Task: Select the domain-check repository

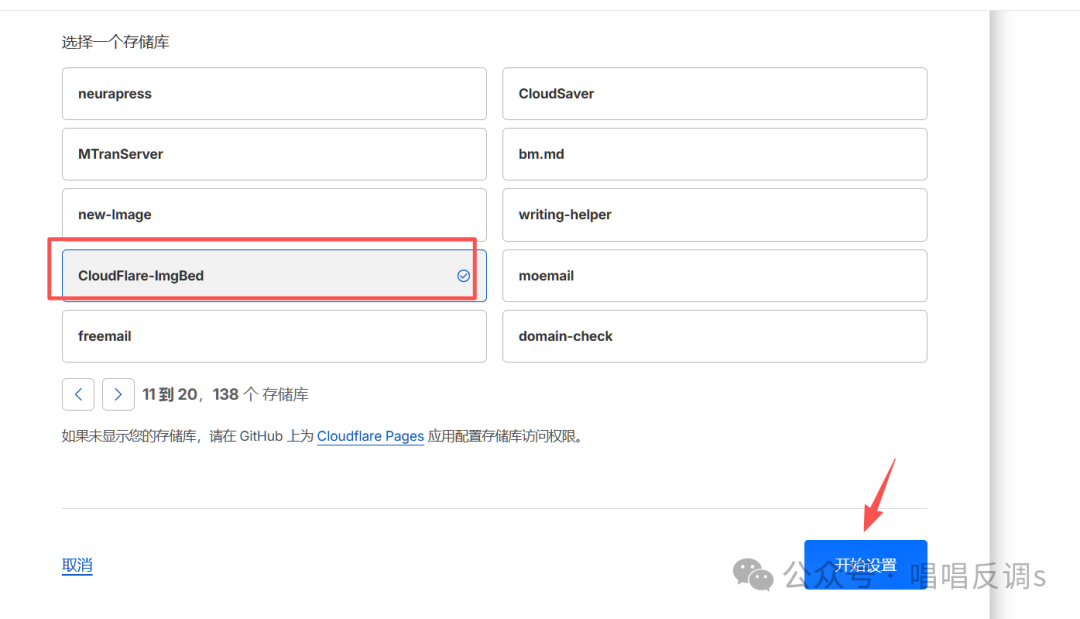Action: (x=714, y=336)
